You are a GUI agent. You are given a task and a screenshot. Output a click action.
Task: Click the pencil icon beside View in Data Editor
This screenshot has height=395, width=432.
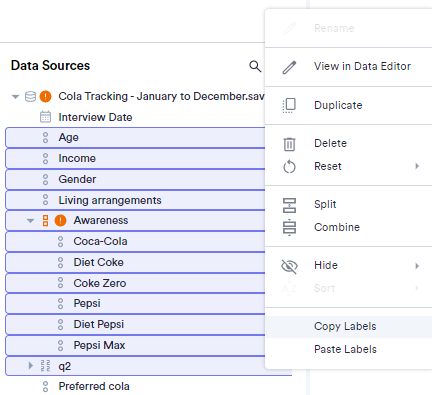(289, 67)
